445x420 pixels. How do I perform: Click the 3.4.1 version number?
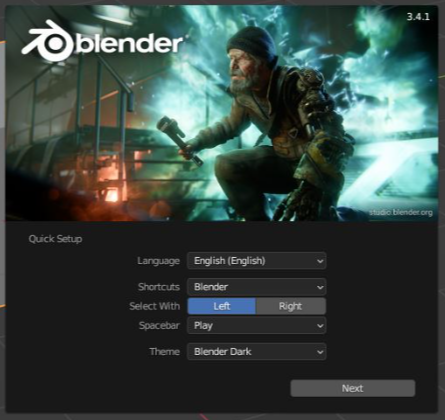click(x=418, y=17)
